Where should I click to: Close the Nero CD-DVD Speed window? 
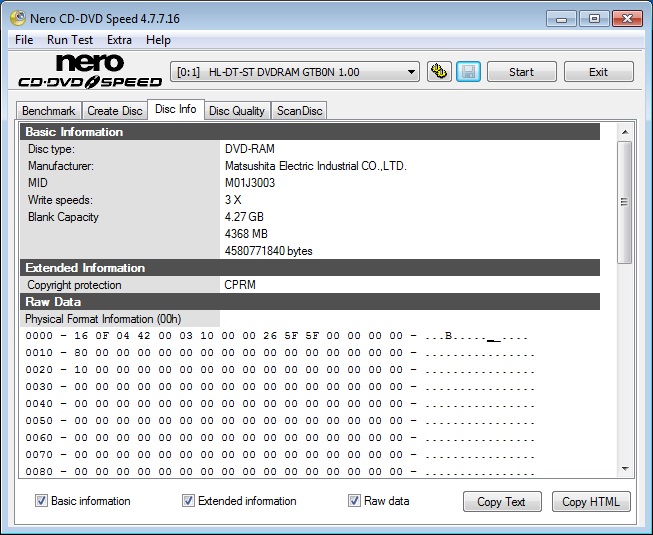click(627, 19)
